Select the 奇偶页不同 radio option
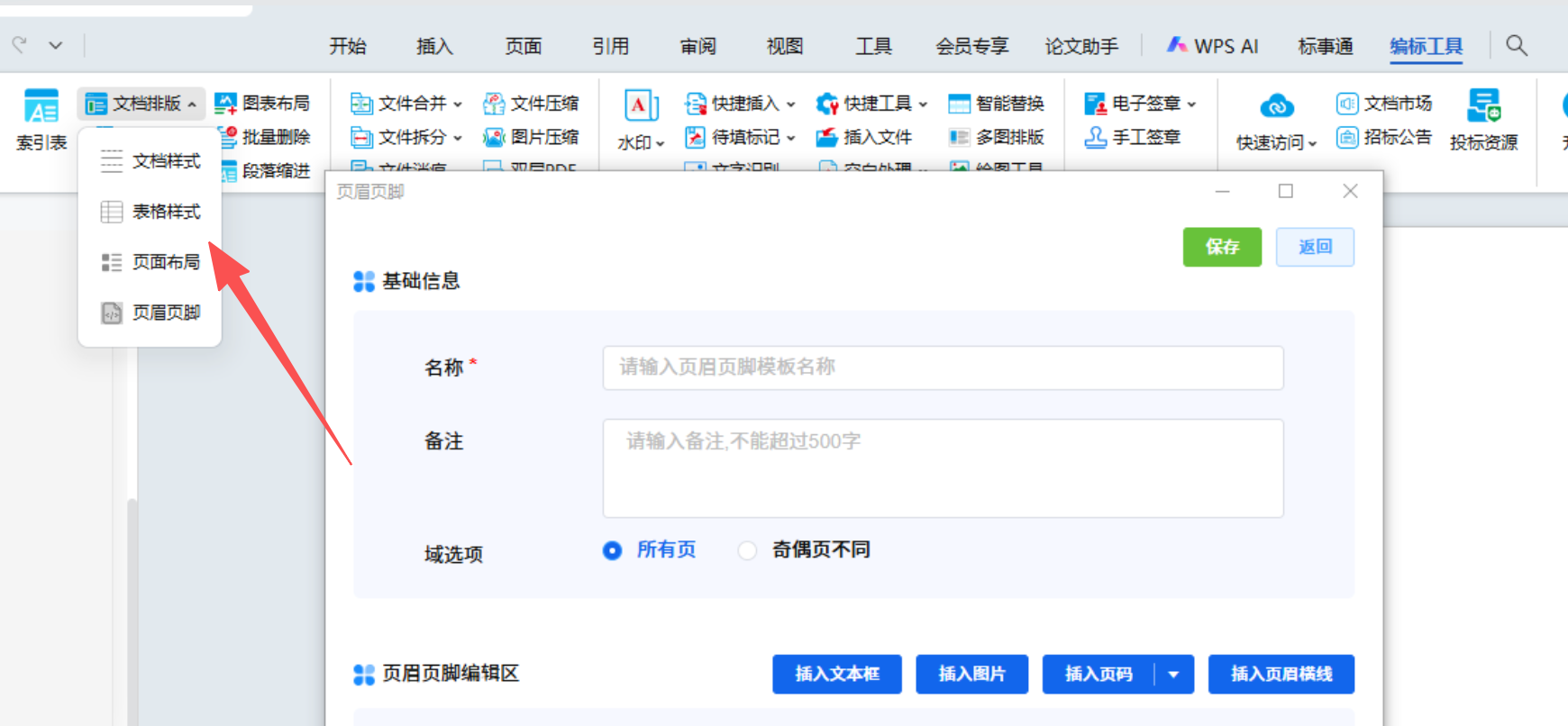 747,550
